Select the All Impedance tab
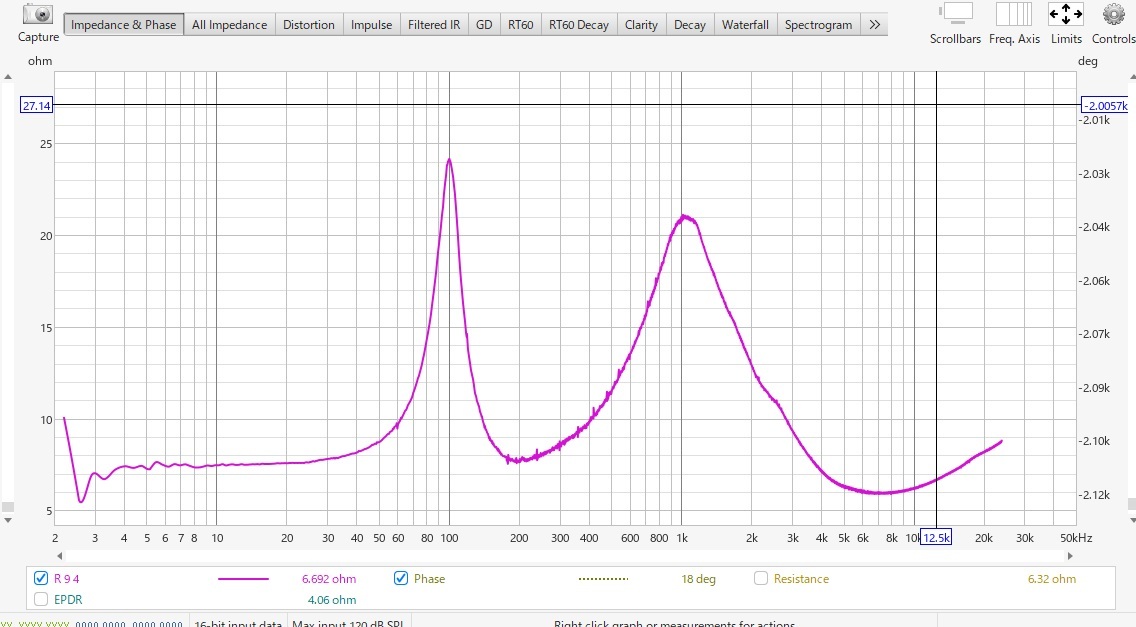The height and width of the screenshot is (627, 1136). [x=229, y=25]
